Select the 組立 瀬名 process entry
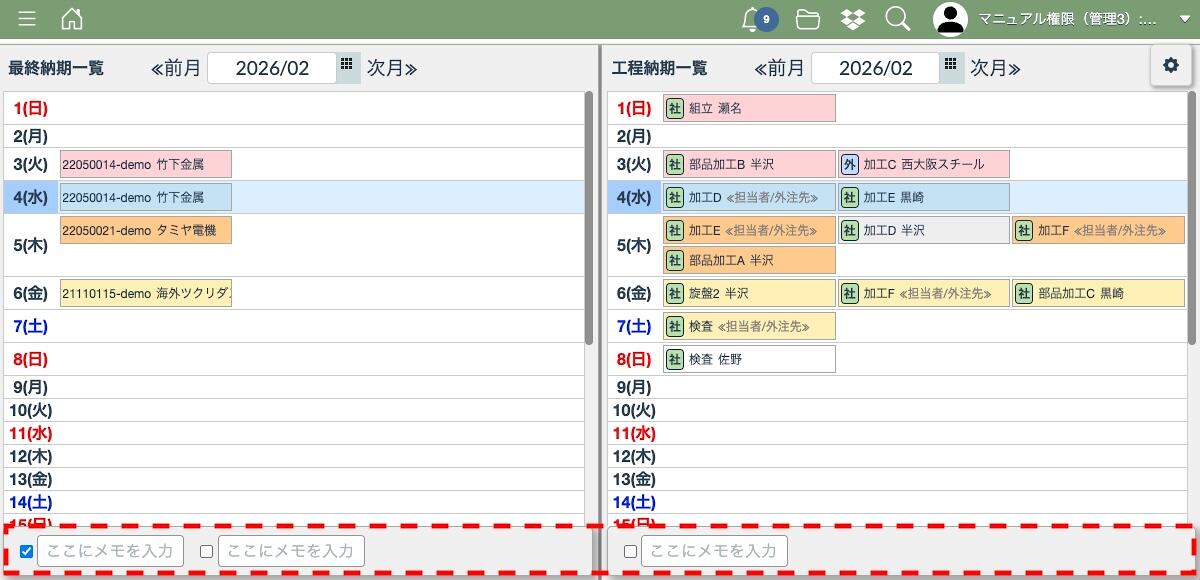The height and width of the screenshot is (580, 1200). click(x=748, y=108)
